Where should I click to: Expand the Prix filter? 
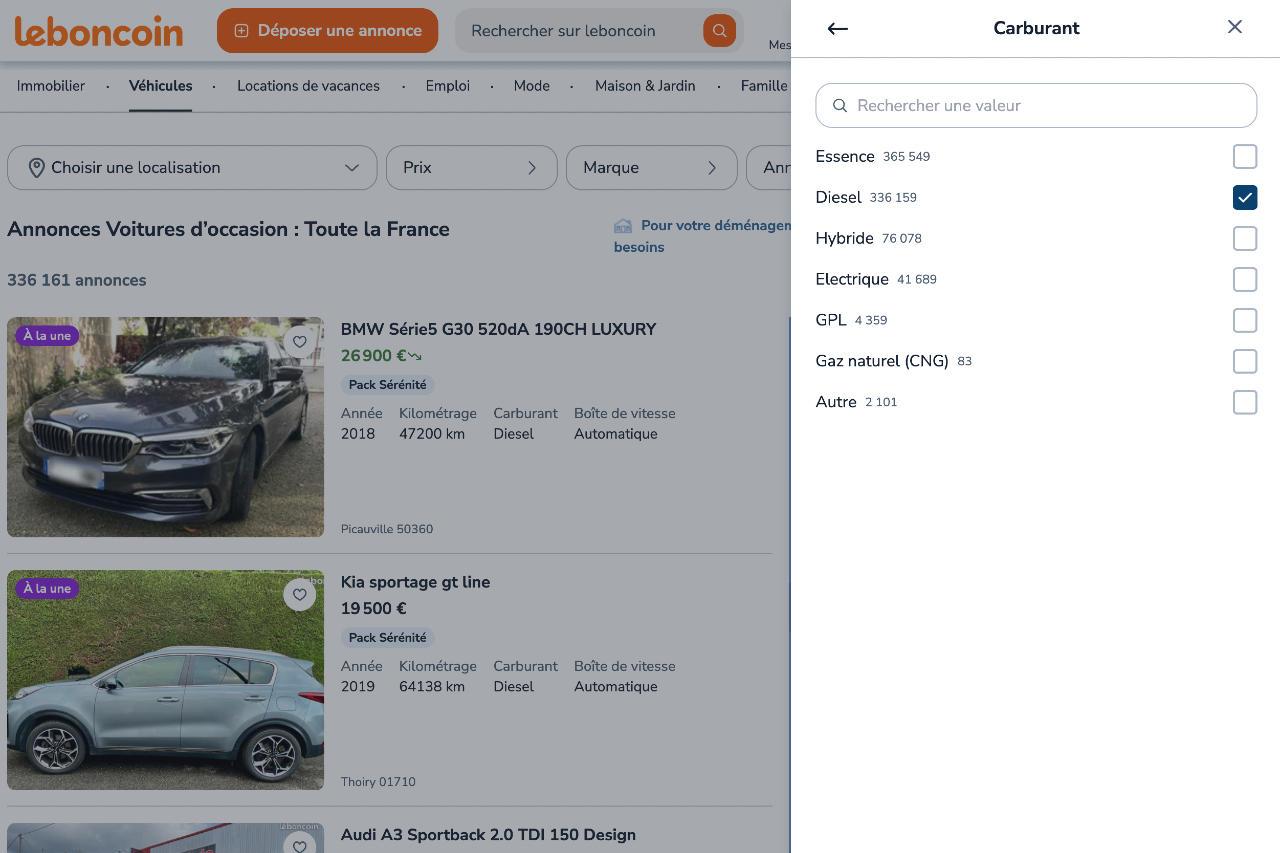tap(471, 168)
